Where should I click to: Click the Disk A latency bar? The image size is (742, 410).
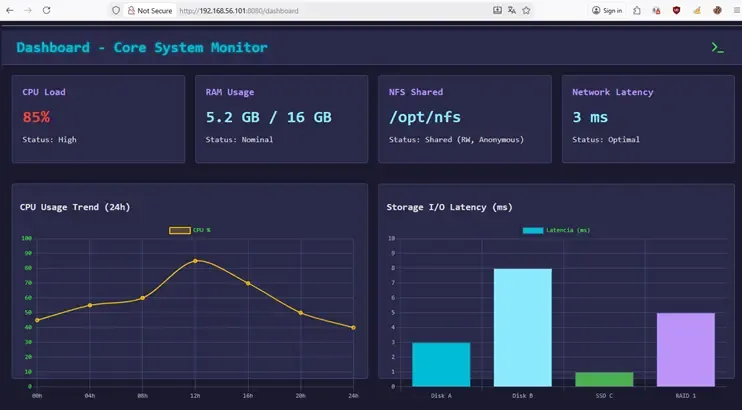pyautogui.click(x=441, y=365)
